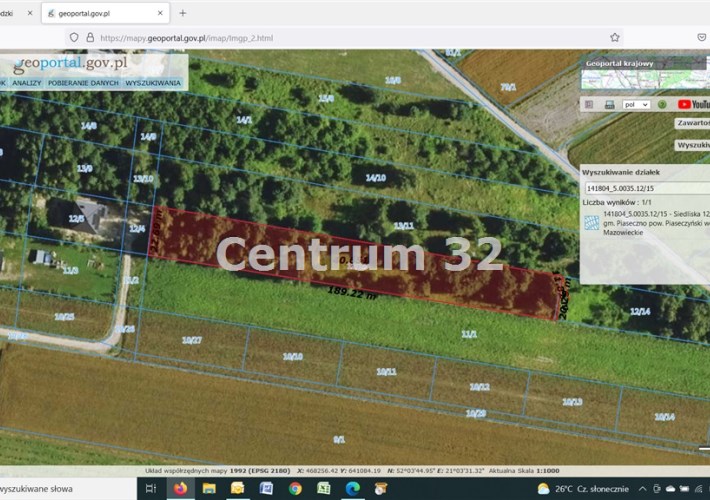
Task: Open the Pocket icon in browser toolbar
Action: (x=701, y=38)
